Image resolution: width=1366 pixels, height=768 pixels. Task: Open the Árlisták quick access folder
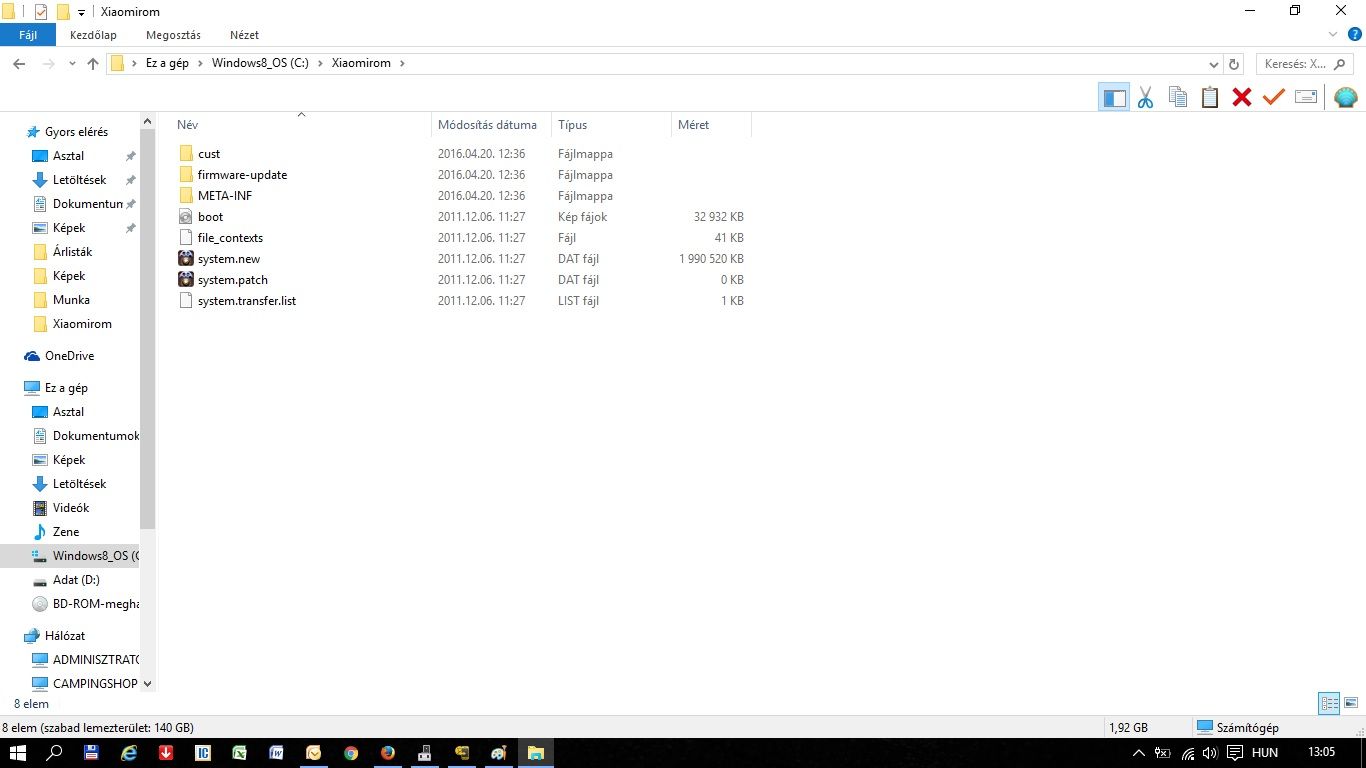(72, 252)
